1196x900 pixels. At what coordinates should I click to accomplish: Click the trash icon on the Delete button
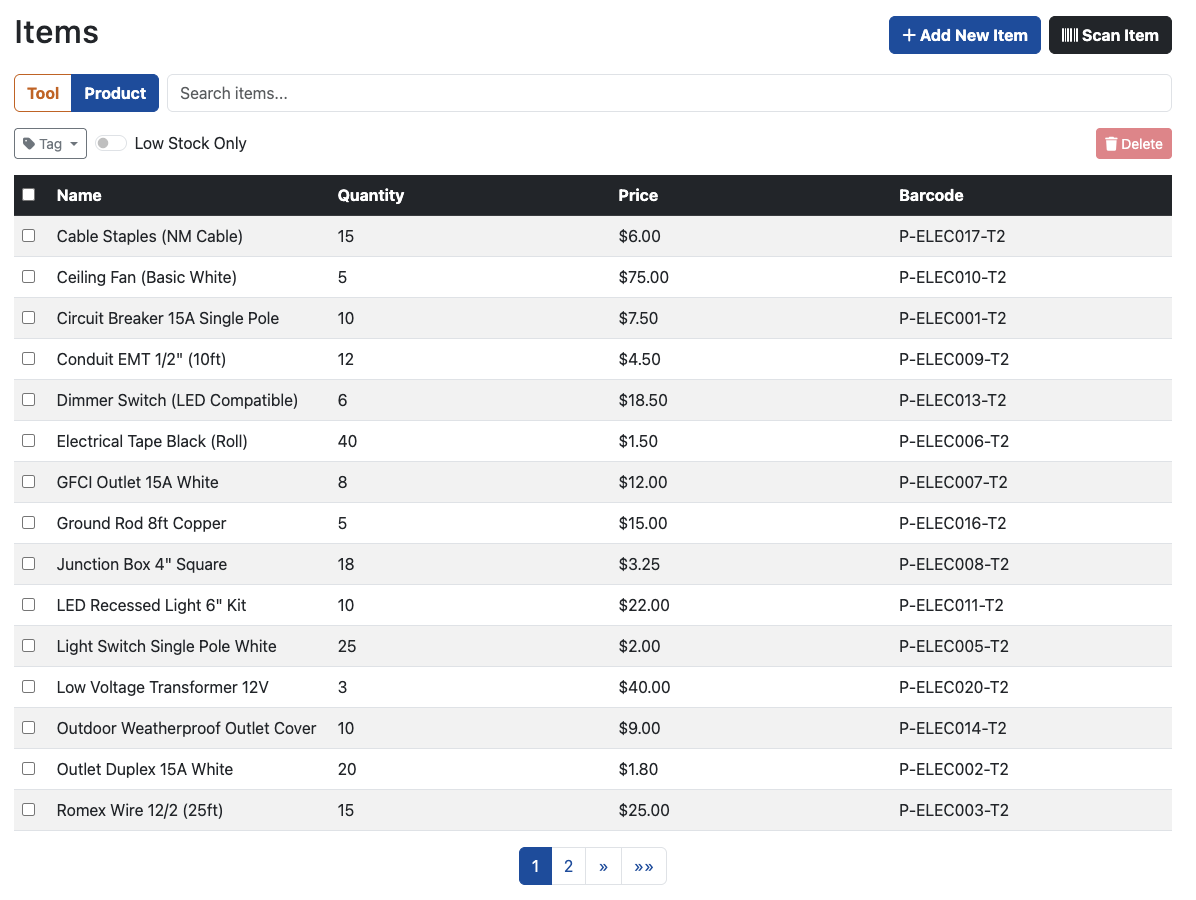click(1111, 143)
